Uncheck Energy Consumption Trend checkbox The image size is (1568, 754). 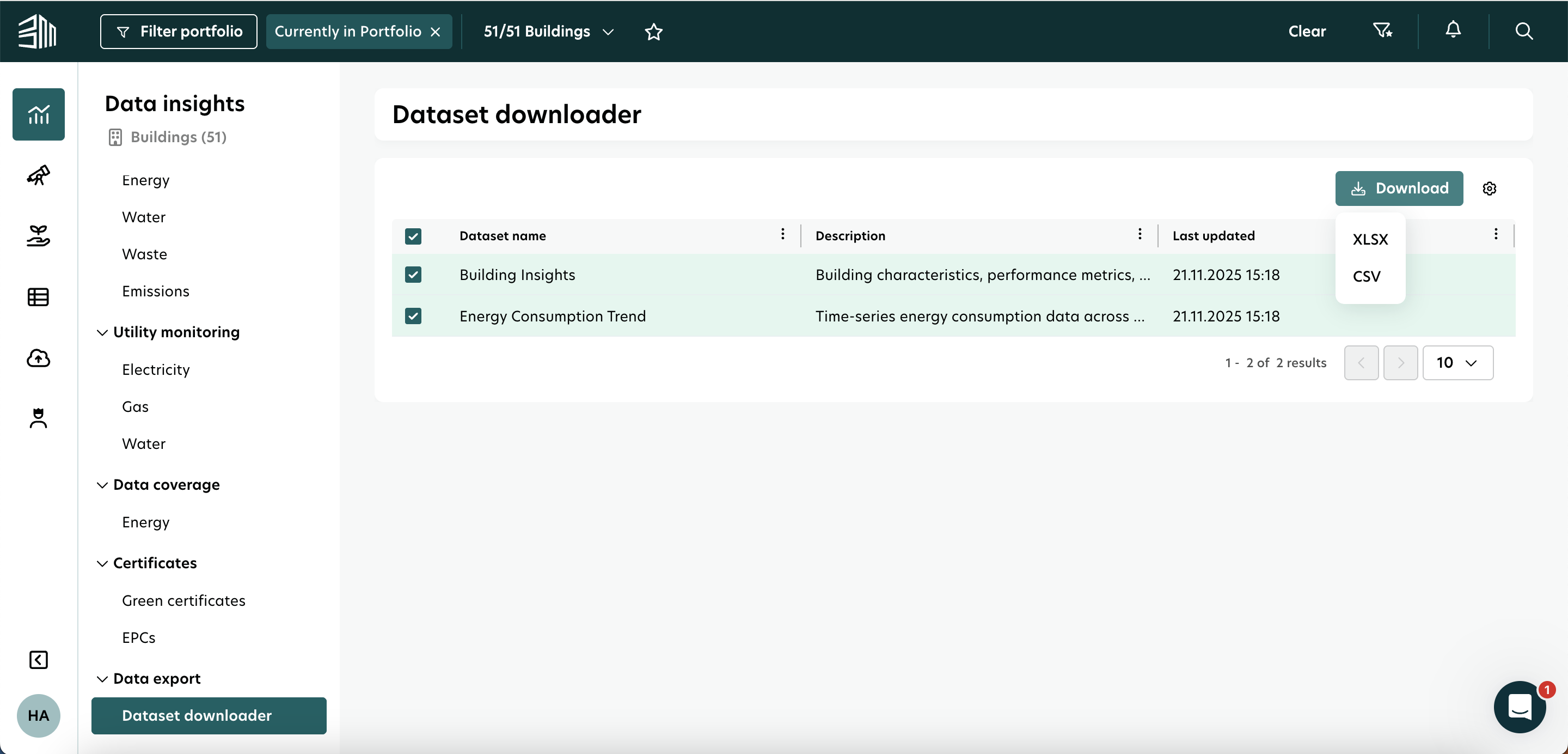[x=413, y=316]
